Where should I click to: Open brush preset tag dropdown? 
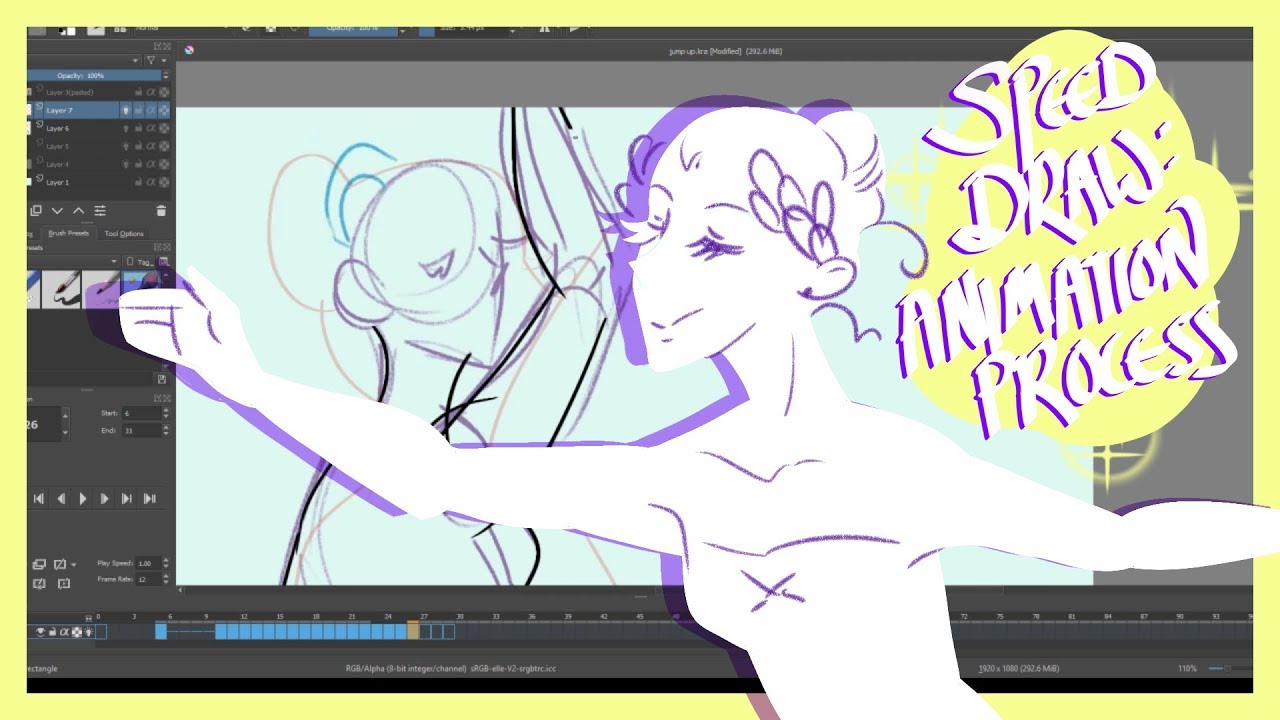click(x=114, y=262)
